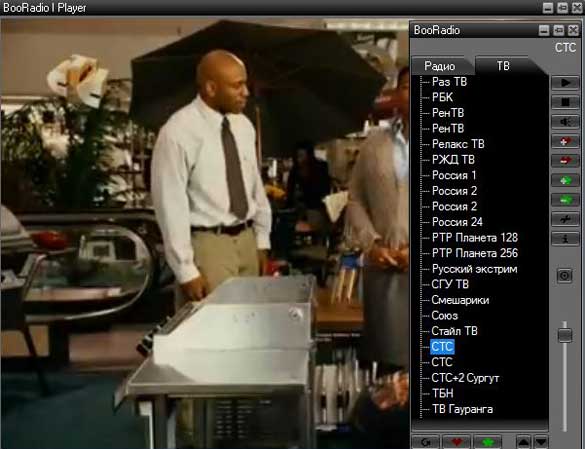585x449 pixels.
Task: Open settings via the wrench icon
Action: coord(565,219)
